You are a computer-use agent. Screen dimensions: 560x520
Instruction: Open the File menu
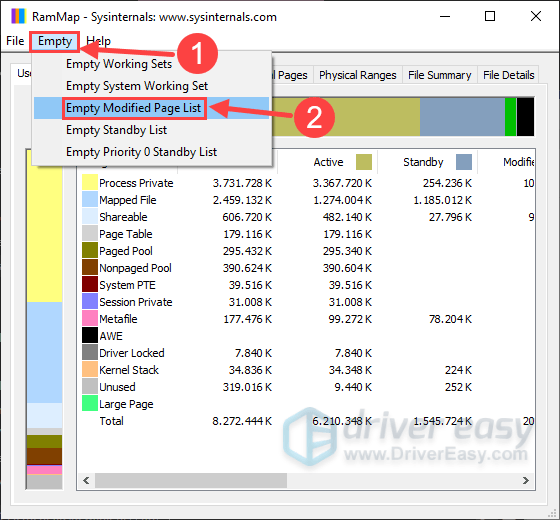point(15,41)
